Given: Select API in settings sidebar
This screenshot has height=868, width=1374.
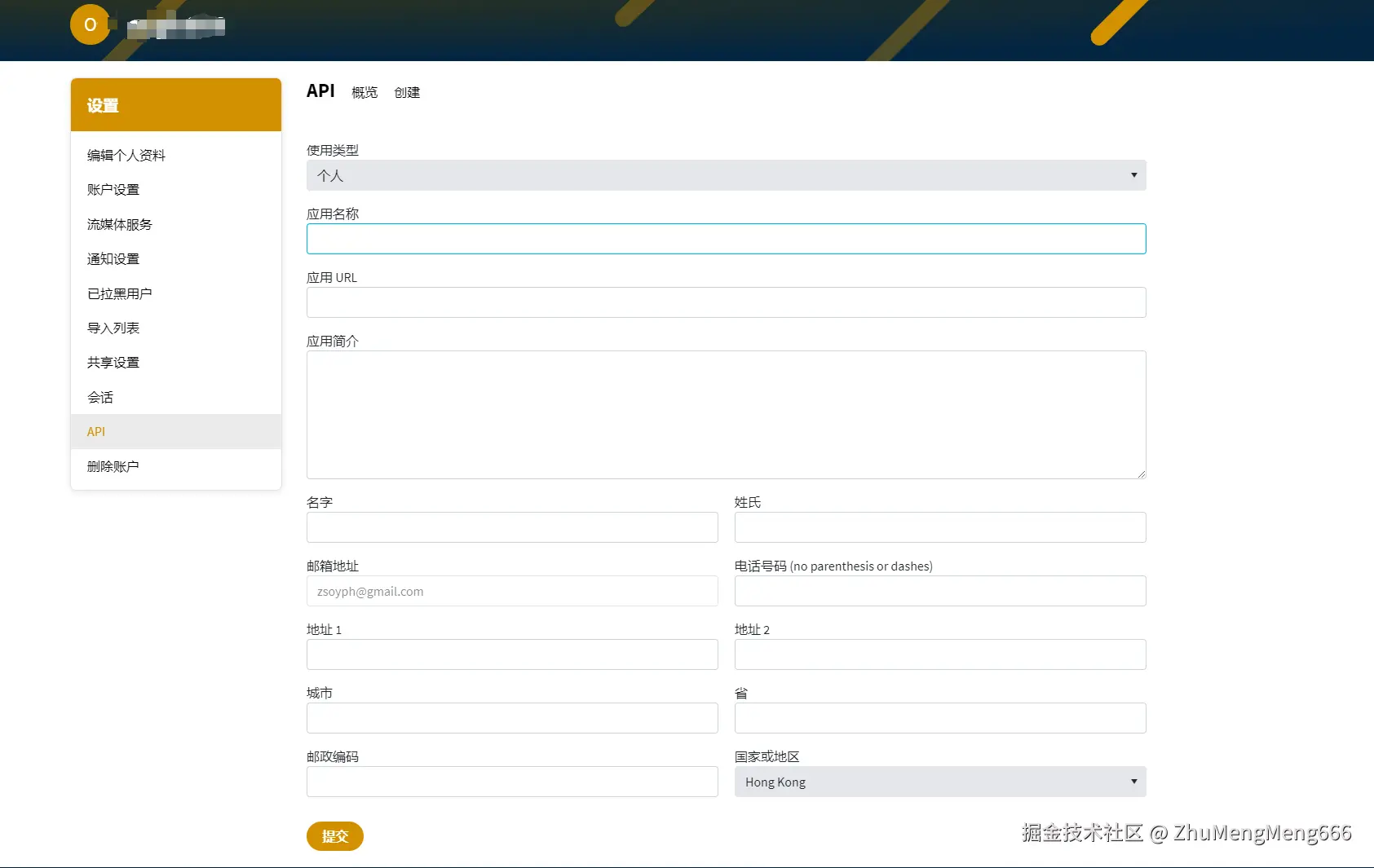Looking at the screenshot, I should click(176, 431).
